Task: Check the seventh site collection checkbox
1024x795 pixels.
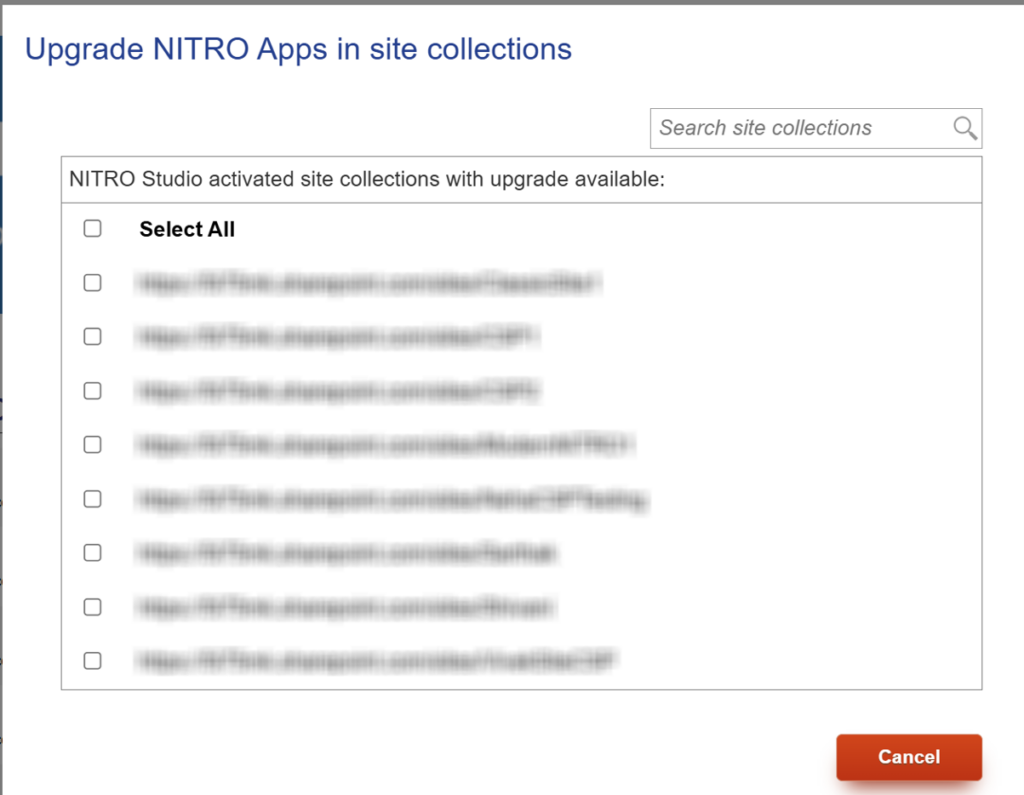Action: (x=93, y=607)
